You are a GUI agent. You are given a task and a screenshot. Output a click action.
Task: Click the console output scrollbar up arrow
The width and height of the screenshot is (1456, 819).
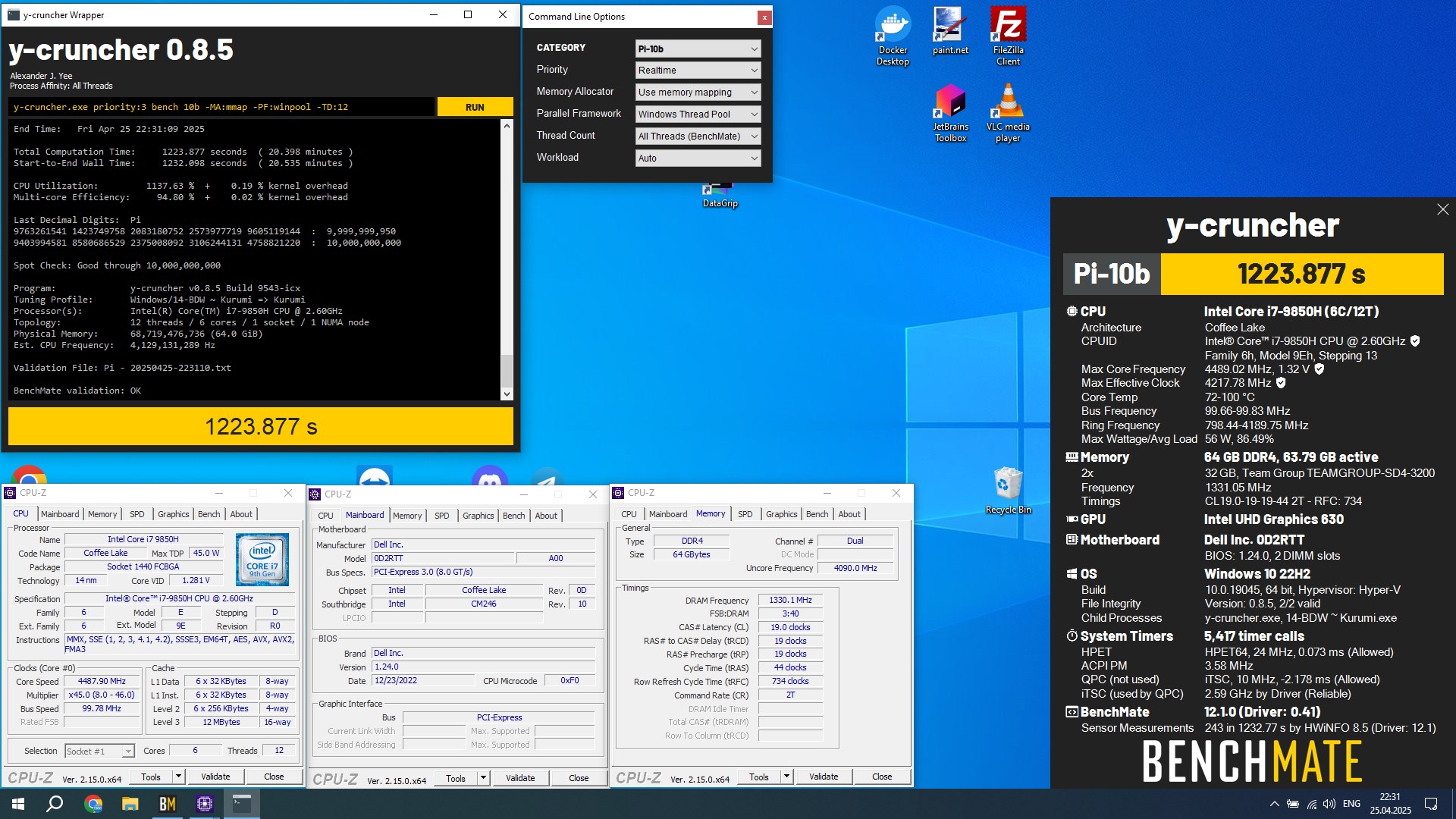click(x=507, y=126)
